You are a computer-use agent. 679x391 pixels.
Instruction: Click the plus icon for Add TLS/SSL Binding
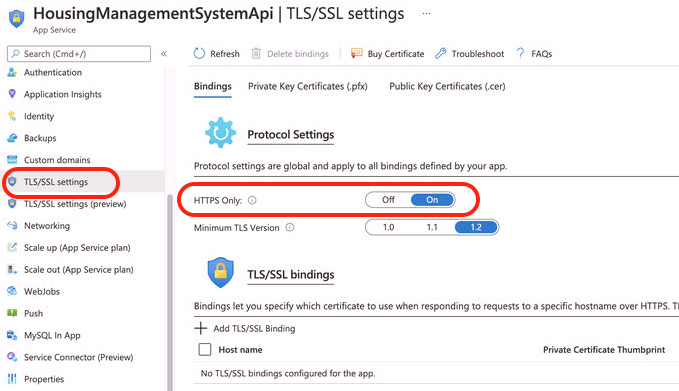pyautogui.click(x=200, y=328)
